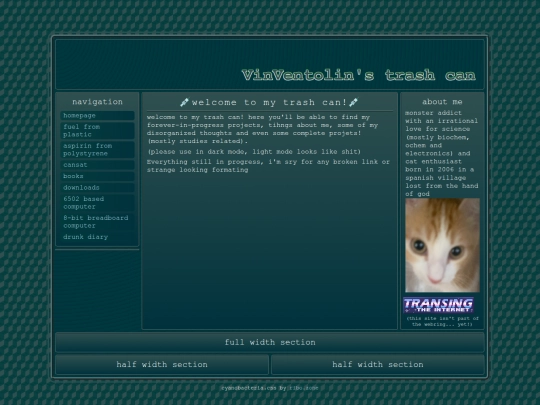Open the cansat project link
Screen dimensions: 540x405
click(97, 165)
